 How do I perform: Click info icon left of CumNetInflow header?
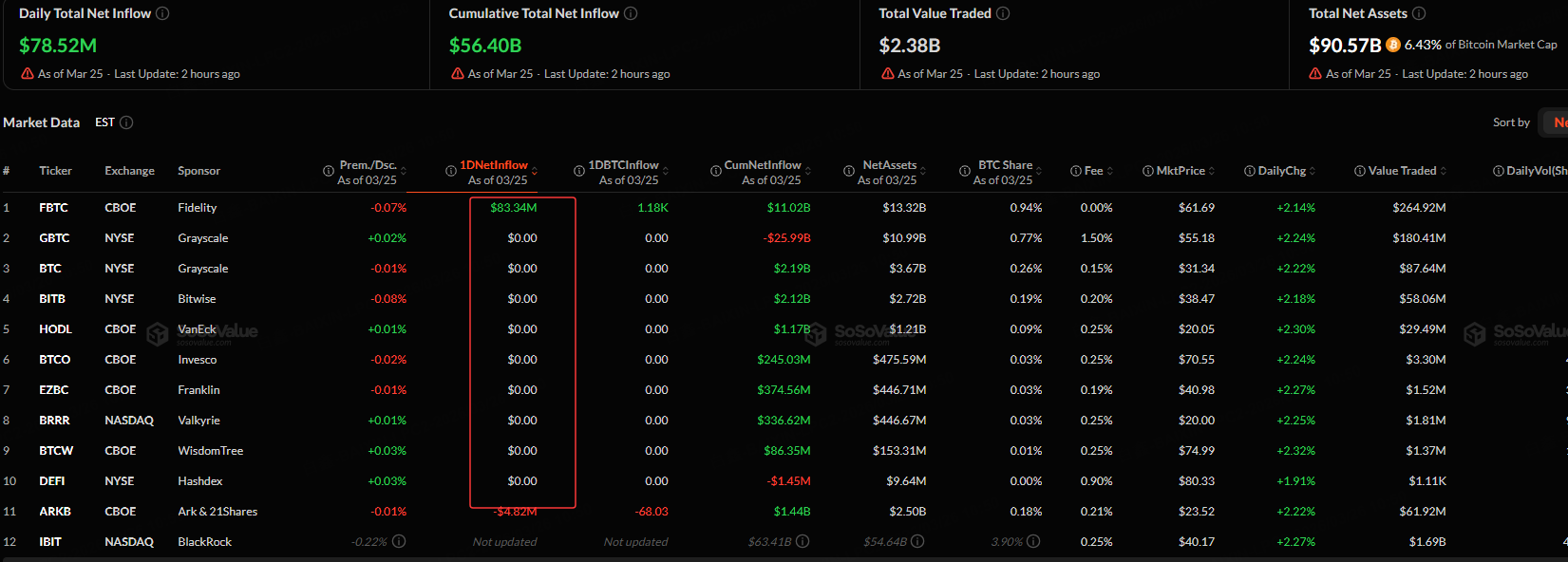(716, 171)
